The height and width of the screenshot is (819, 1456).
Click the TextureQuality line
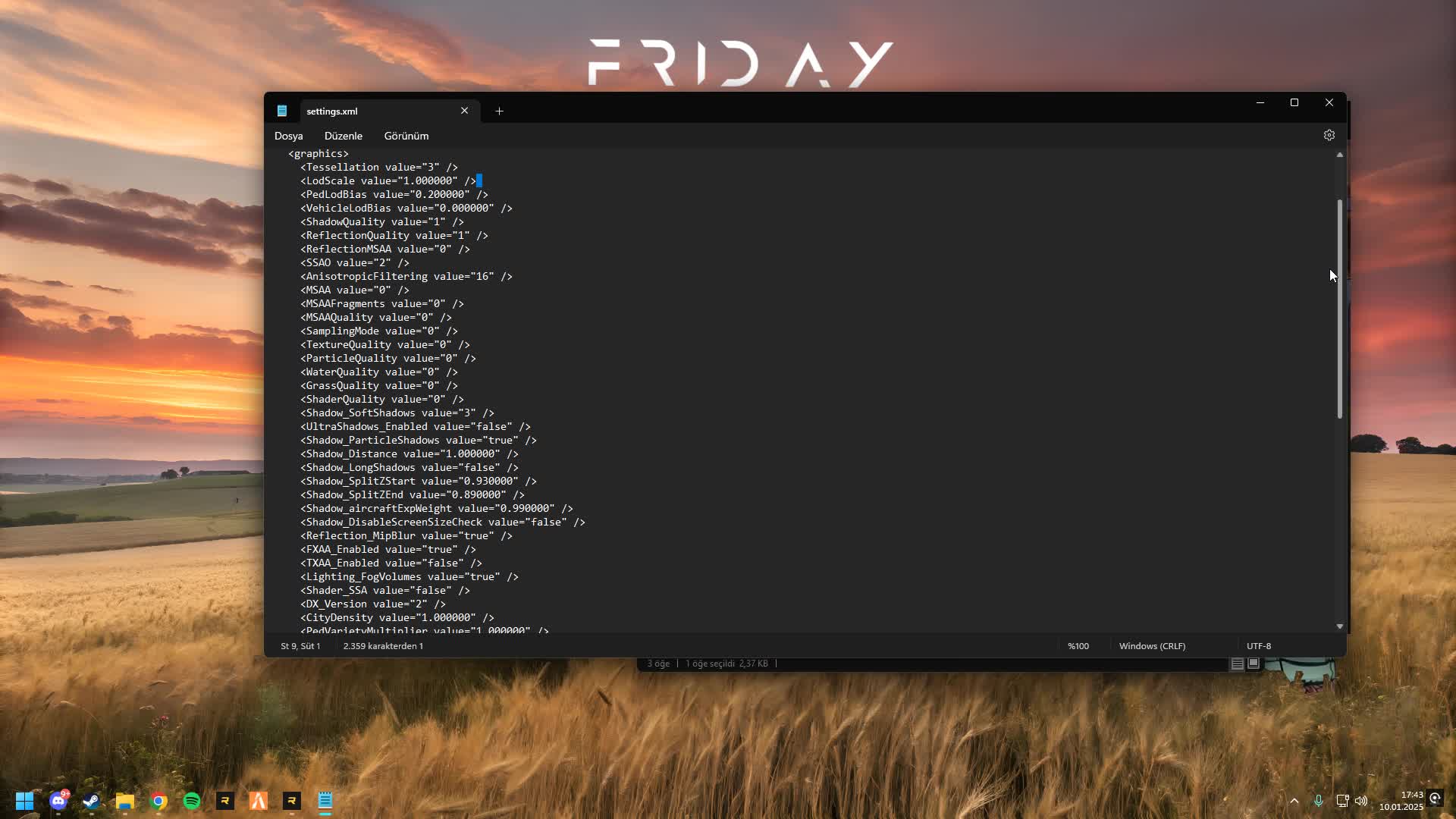point(385,345)
